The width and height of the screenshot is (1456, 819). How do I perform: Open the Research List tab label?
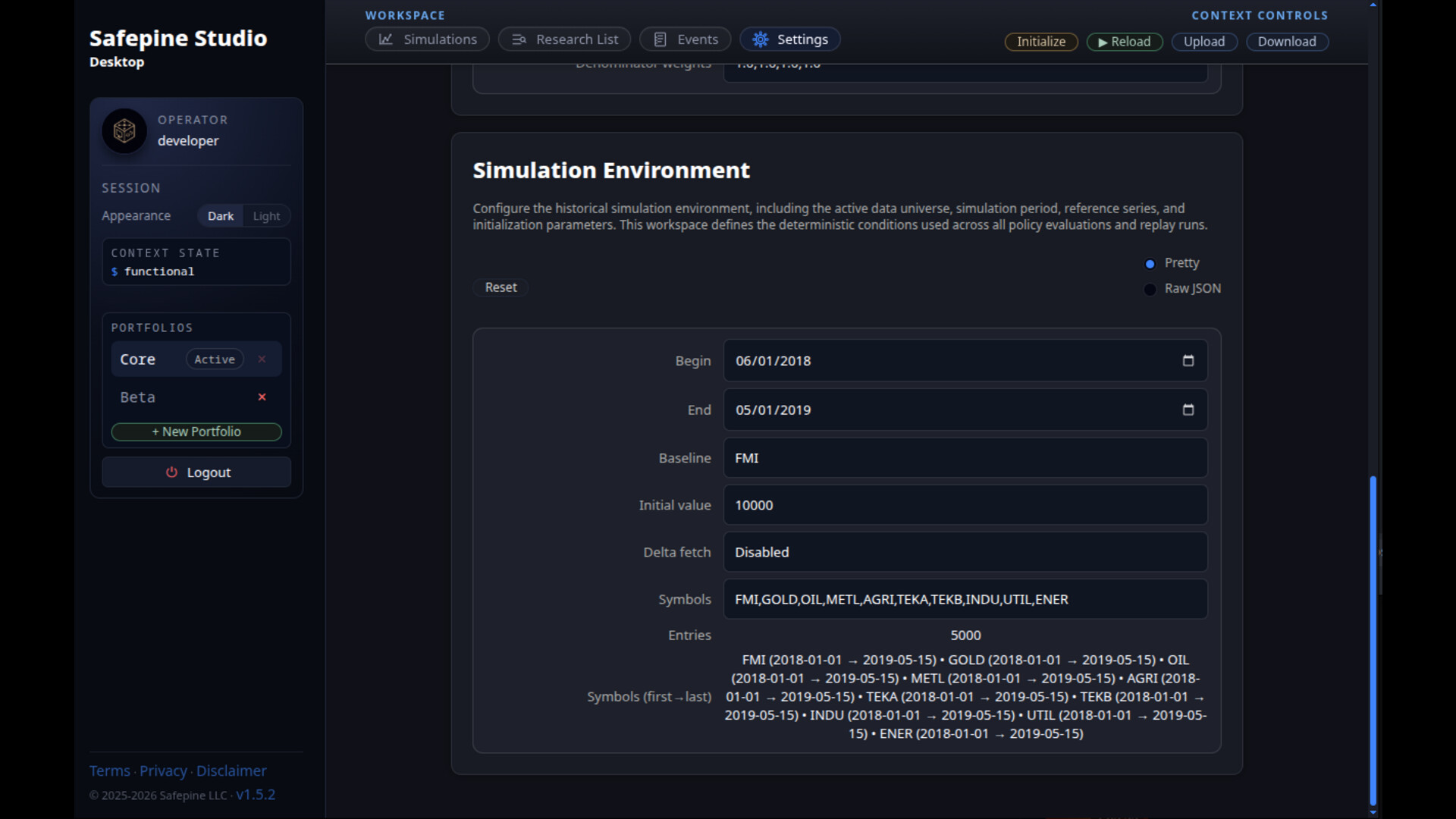577,39
